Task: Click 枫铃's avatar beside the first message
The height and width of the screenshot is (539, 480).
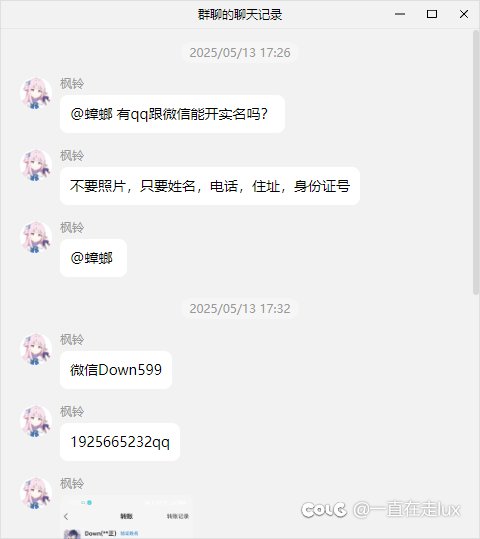Action: tap(36, 93)
